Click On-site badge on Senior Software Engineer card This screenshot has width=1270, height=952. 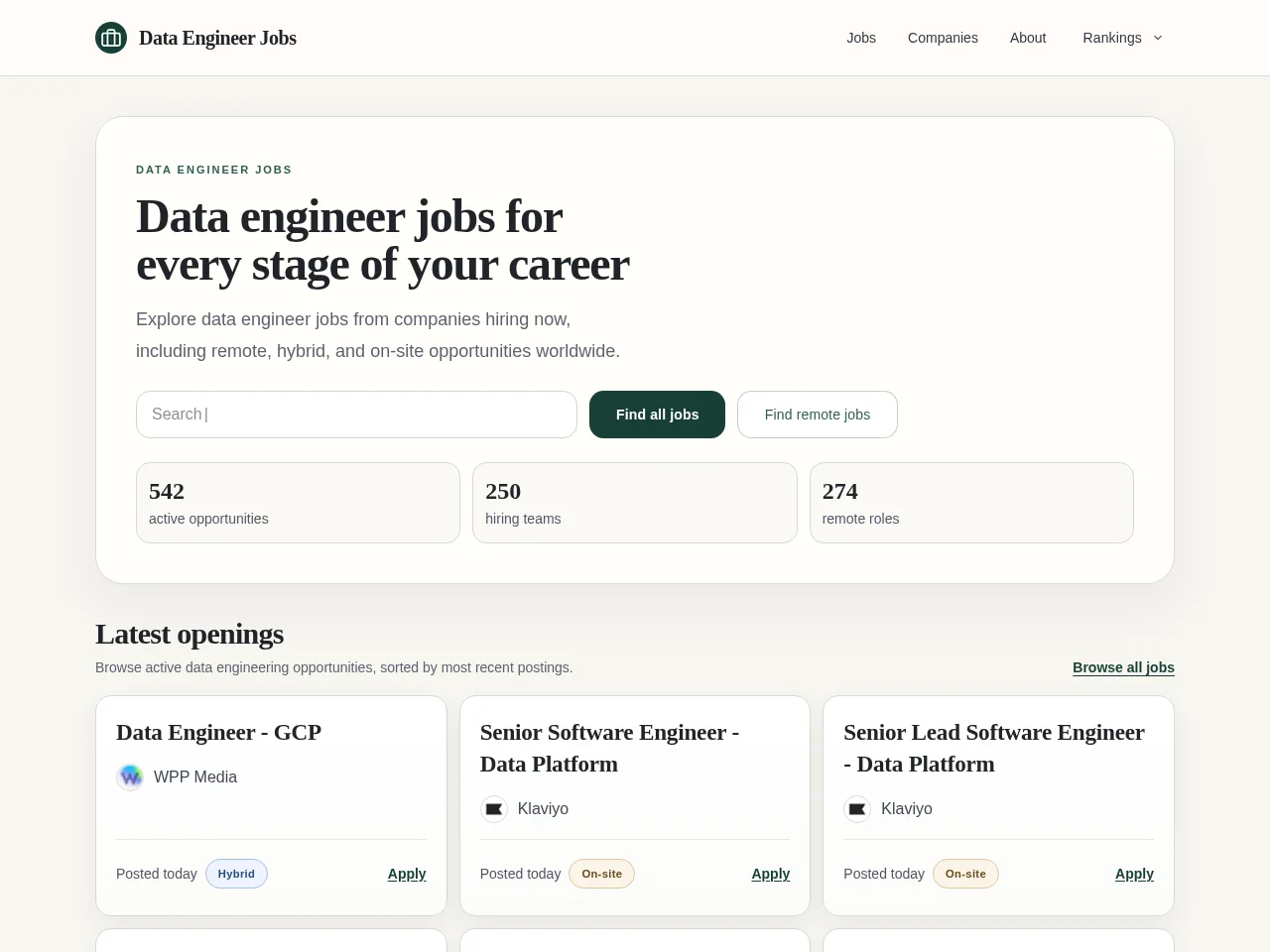coord(601,874)
